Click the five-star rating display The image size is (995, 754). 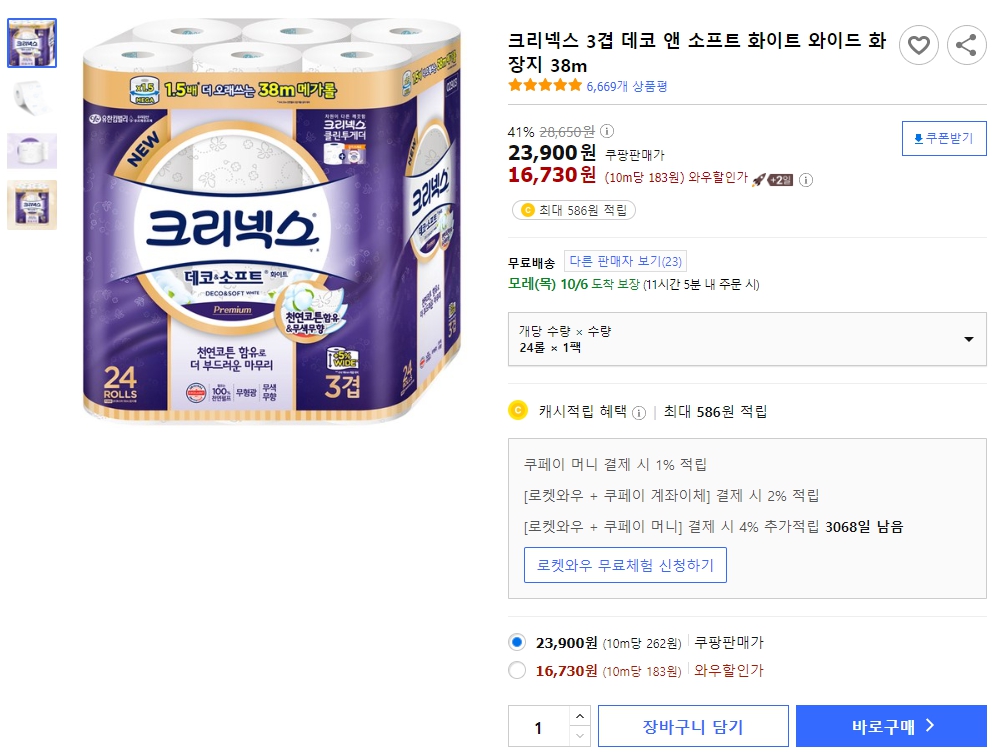[x=543, y=86]
